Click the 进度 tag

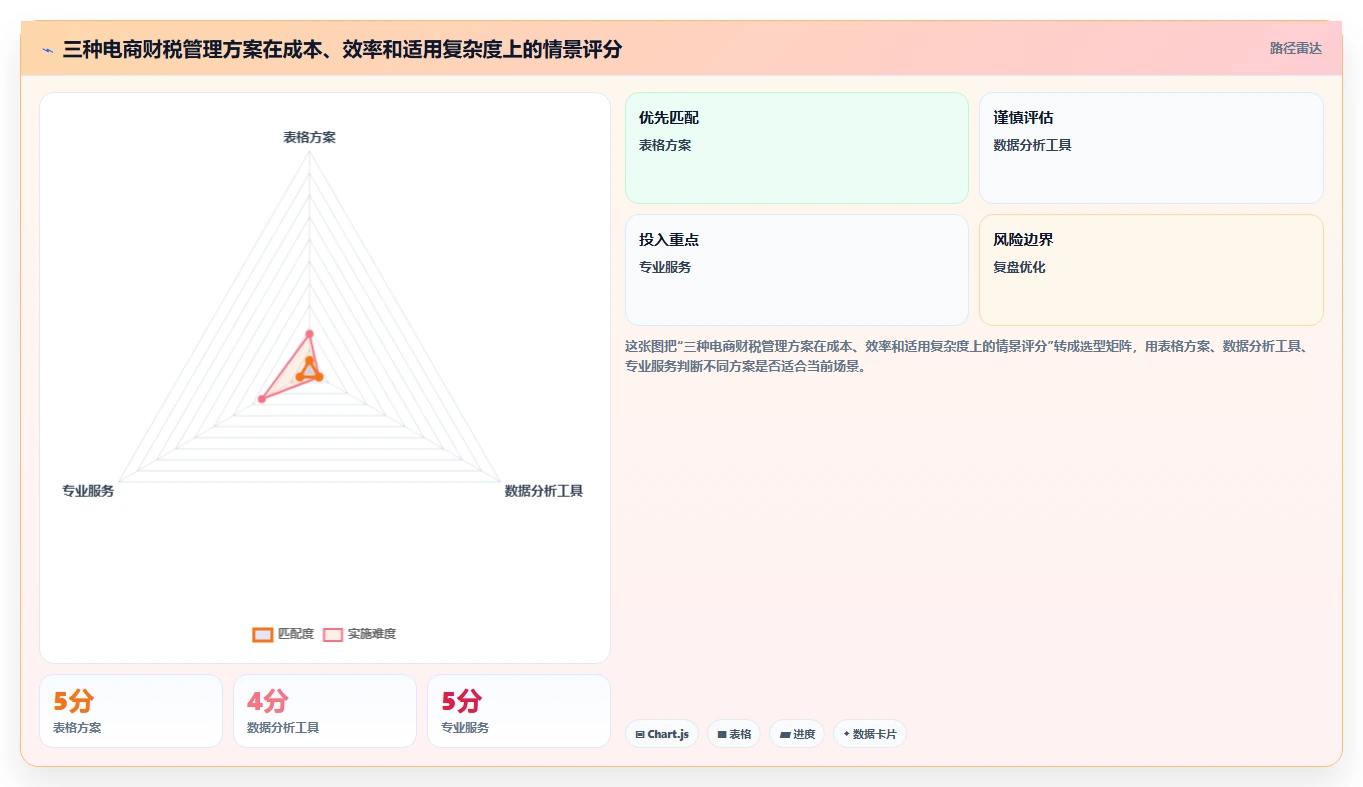797,734
